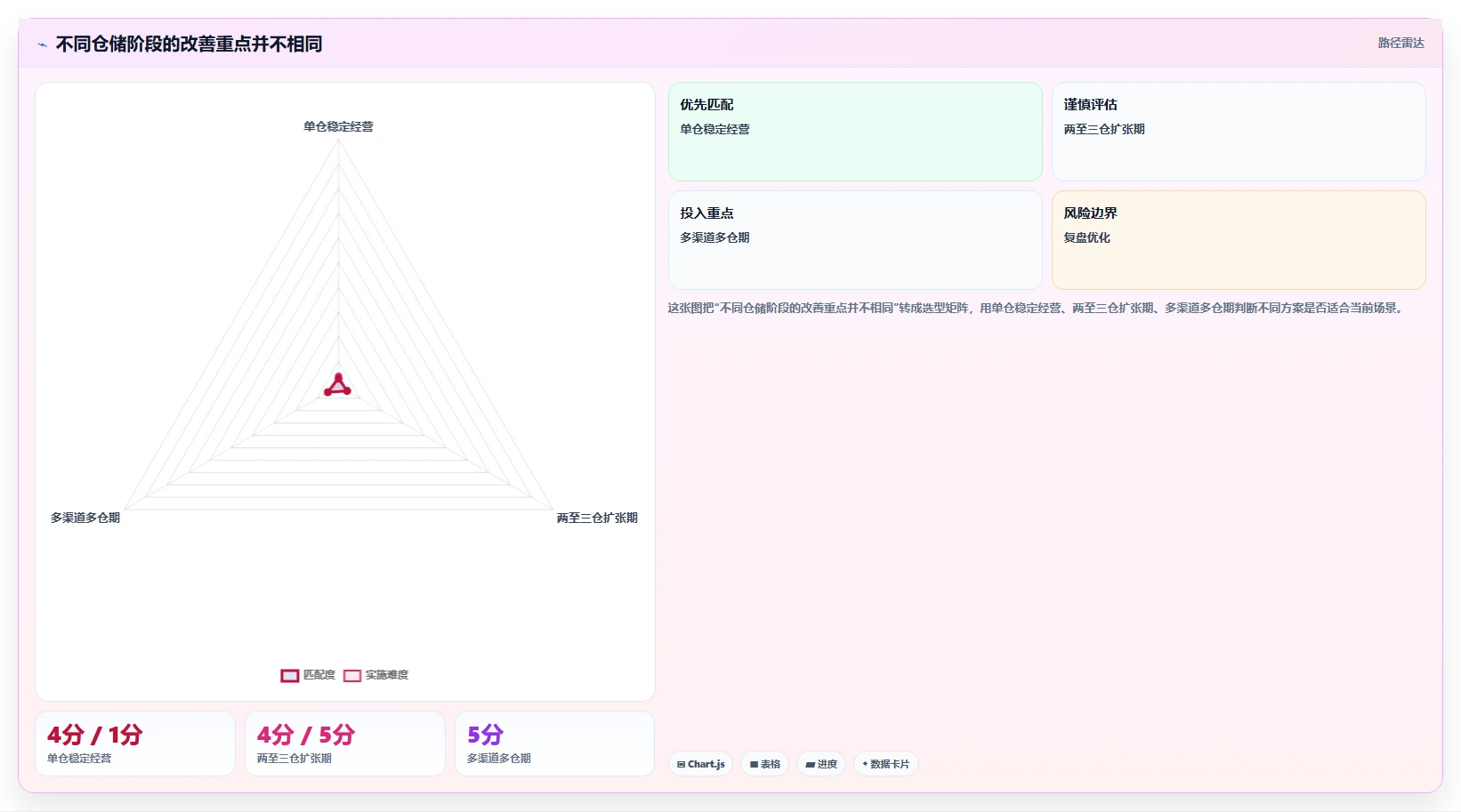1461x812 pixels.
Task: Click the 单仓稳定经营 radar axis label
Action: click(x=338, y=126)
